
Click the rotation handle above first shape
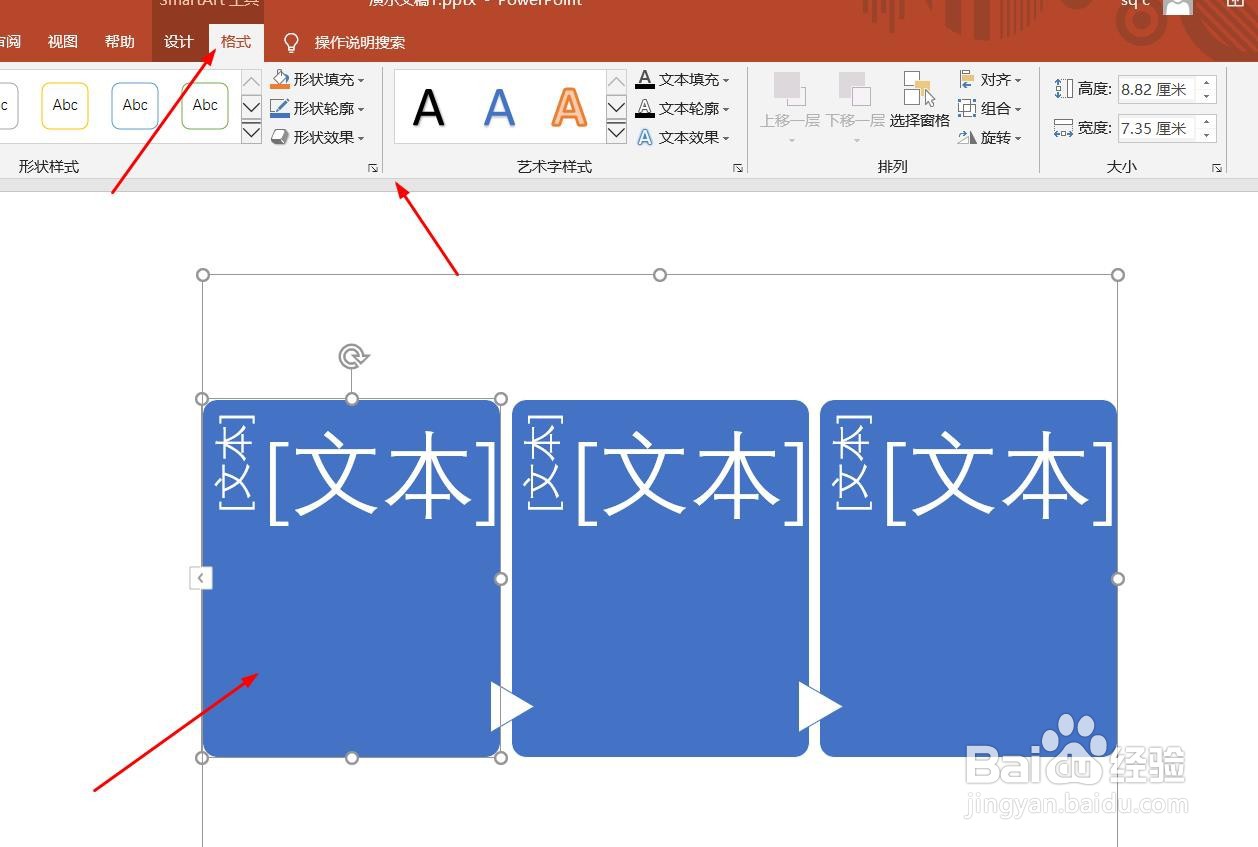point(352,356)
